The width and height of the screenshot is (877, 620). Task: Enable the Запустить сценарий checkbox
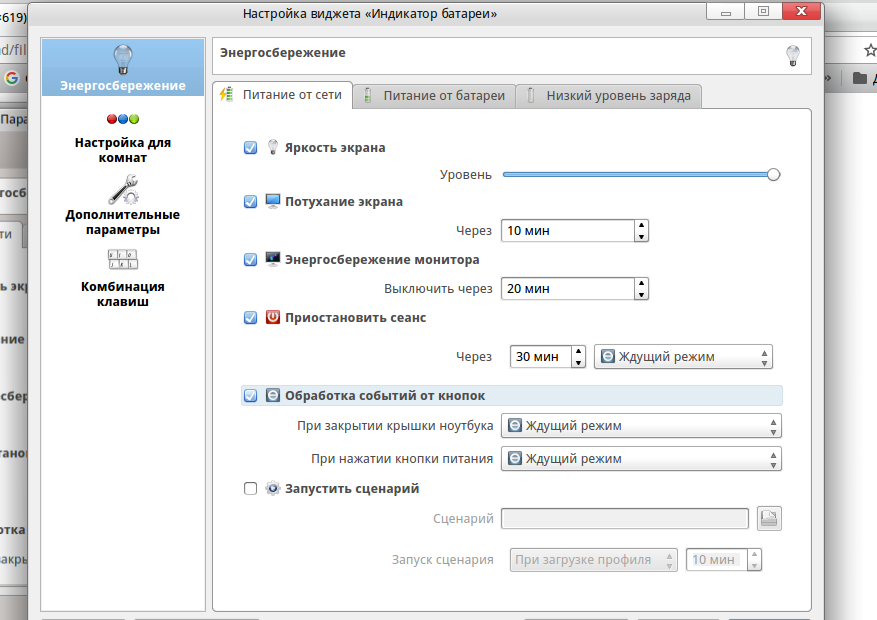pyautogui.click(x=251, y=489)
